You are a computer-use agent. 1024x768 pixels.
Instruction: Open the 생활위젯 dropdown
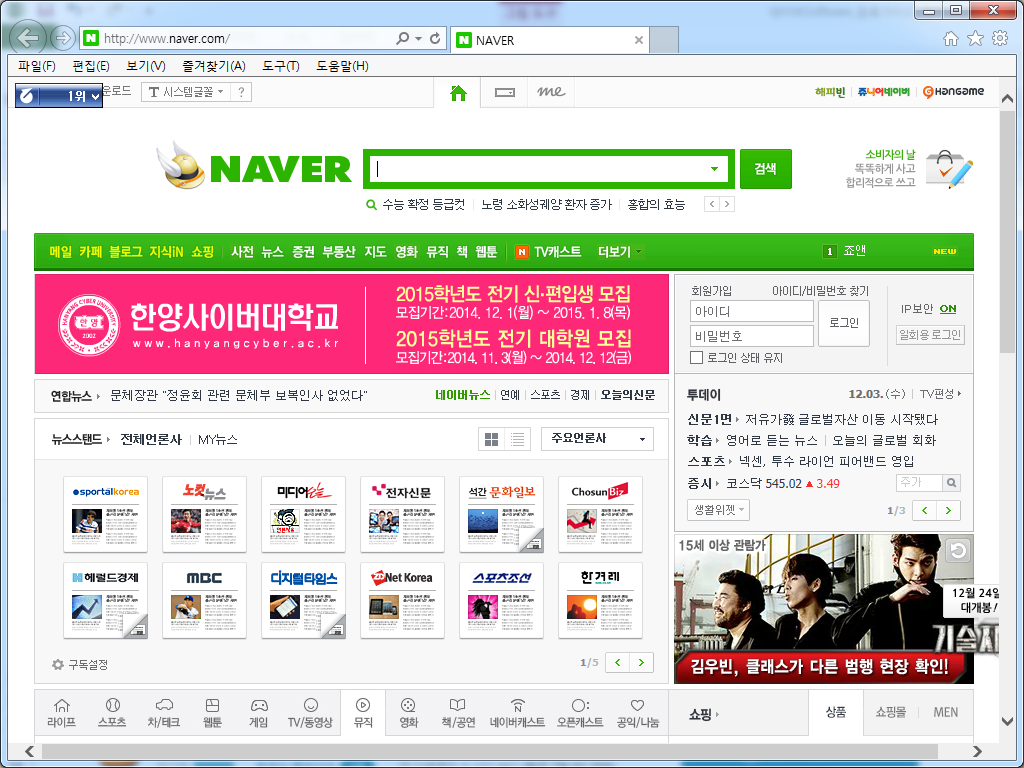[x=718, y=510]
